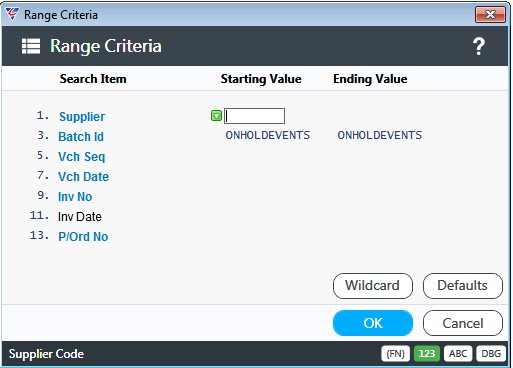The width and height of the screenshot is (513, 368).
Task: Select the Vch Date search item
Action: [x=83, y=177]
